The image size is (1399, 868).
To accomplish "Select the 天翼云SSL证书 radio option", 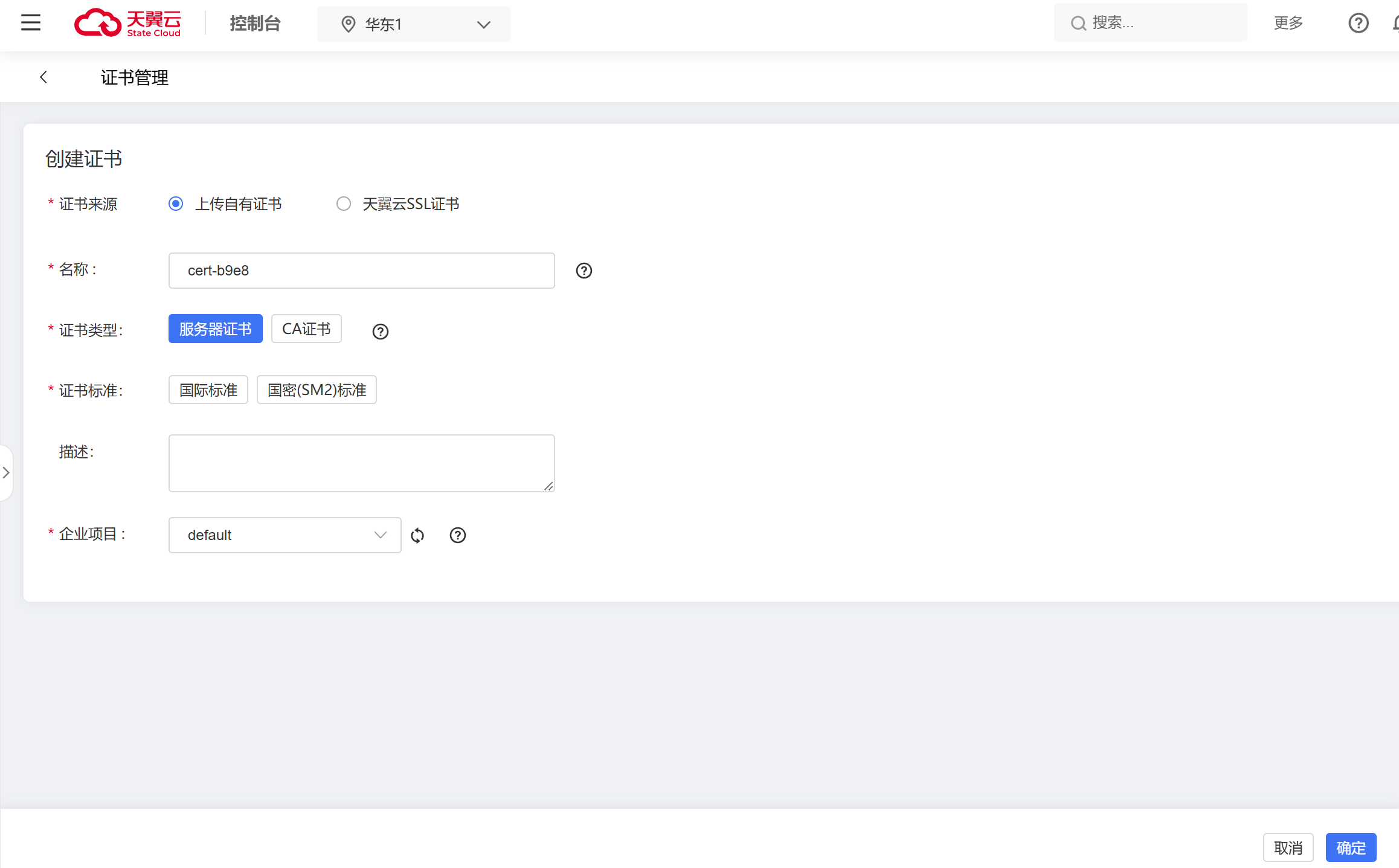I will (x=344, y=204).
